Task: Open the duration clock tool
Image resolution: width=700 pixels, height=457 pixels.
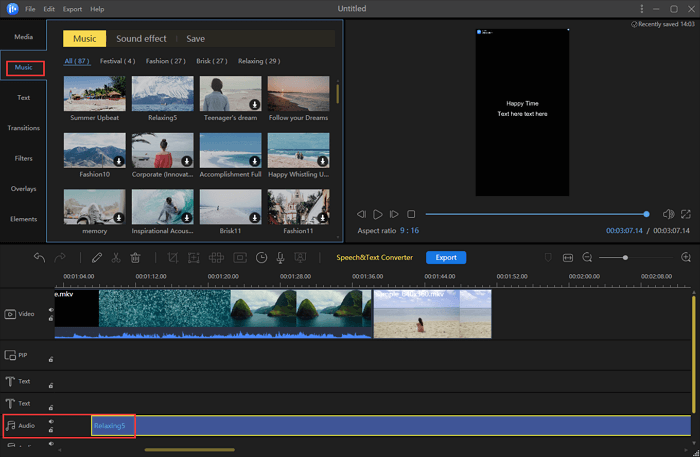Action: tap(261, 257)
